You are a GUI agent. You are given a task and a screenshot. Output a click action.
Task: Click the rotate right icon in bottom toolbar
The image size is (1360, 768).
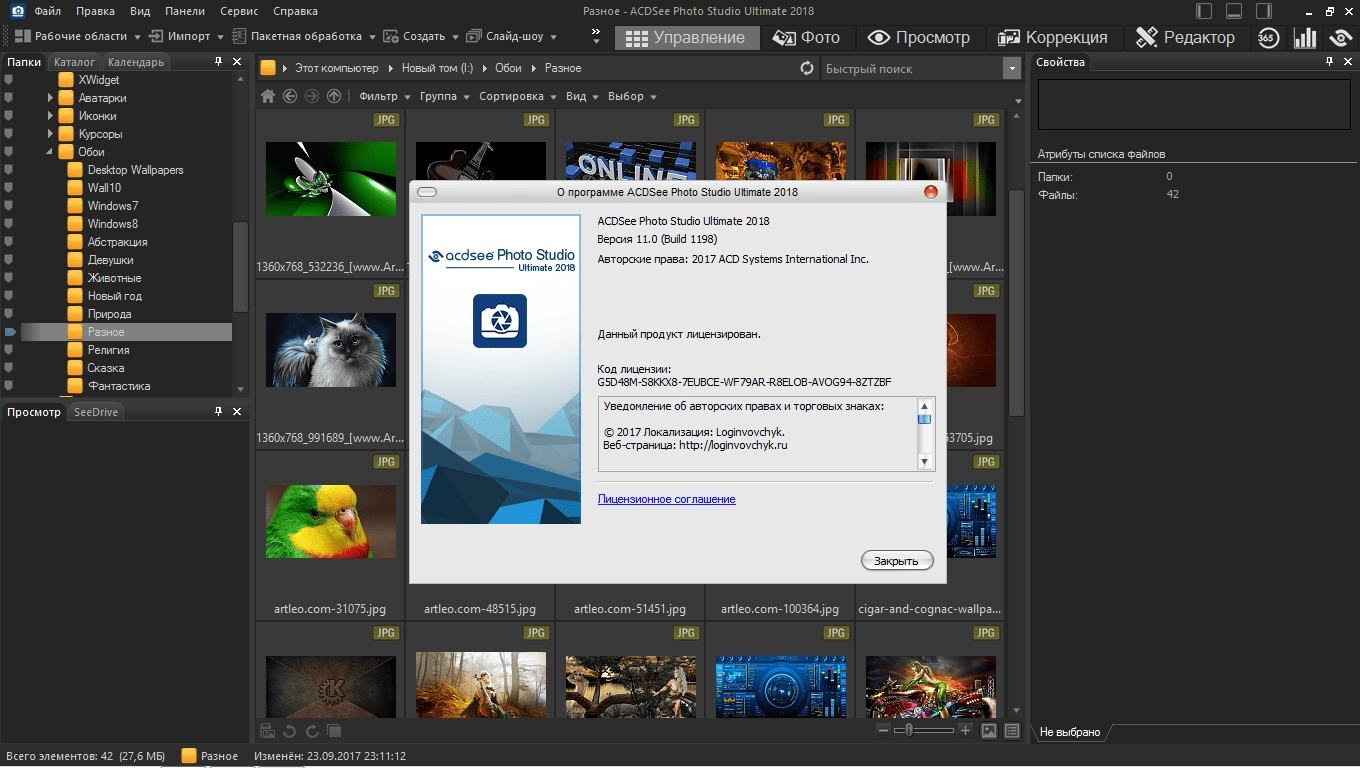(312, 731)
